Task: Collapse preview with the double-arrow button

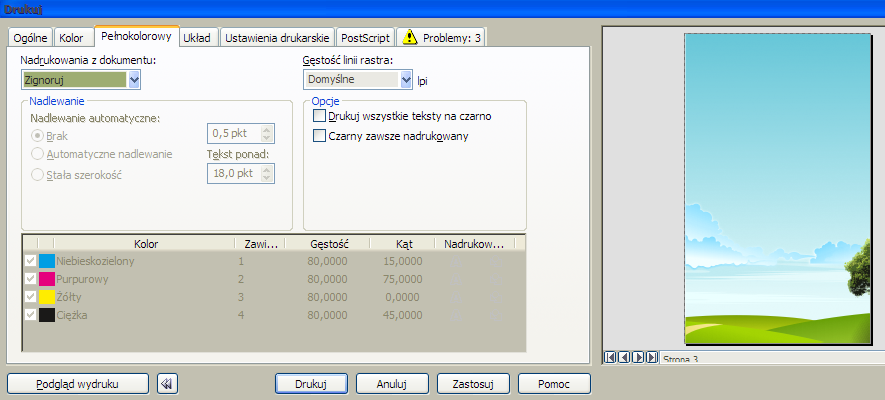Action: coord(168,383)
